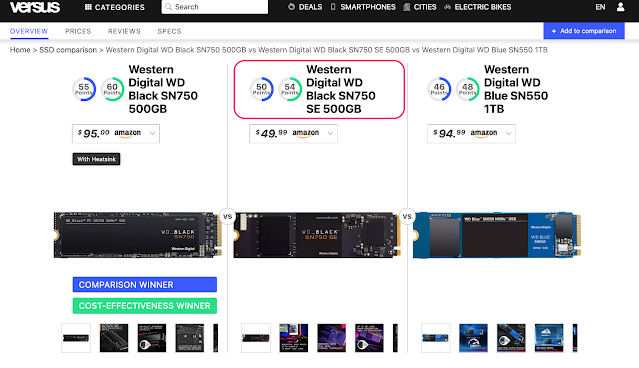Click the 60 points score circle
The height and width of the screenshot is (368, 639).
tap(112, 89)
